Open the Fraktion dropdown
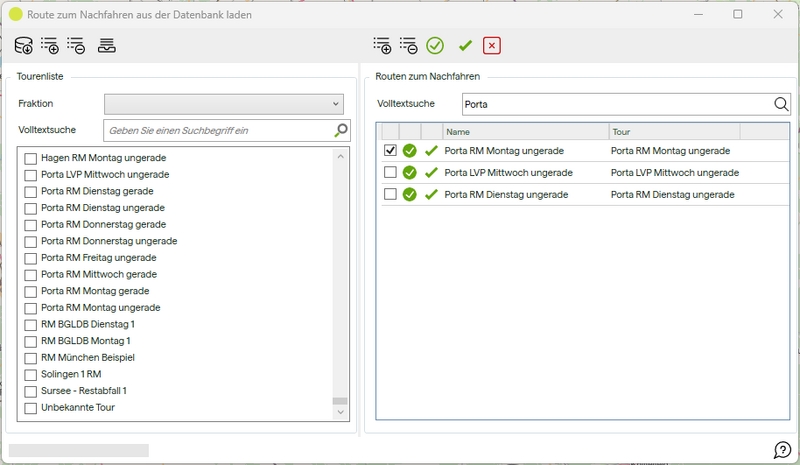The image size is (800, 465). (224, 104)
